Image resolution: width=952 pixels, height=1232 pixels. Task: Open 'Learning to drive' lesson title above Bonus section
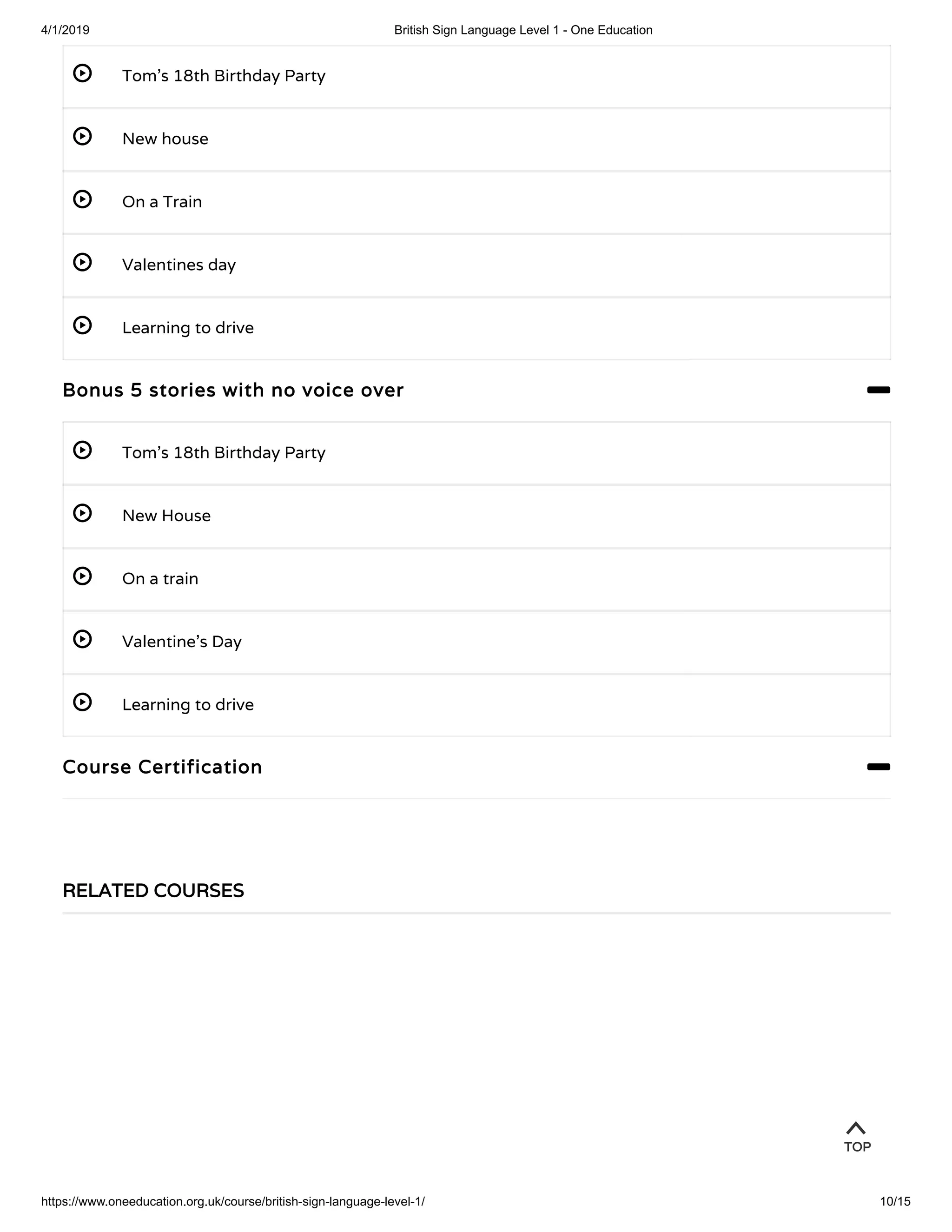188,328
